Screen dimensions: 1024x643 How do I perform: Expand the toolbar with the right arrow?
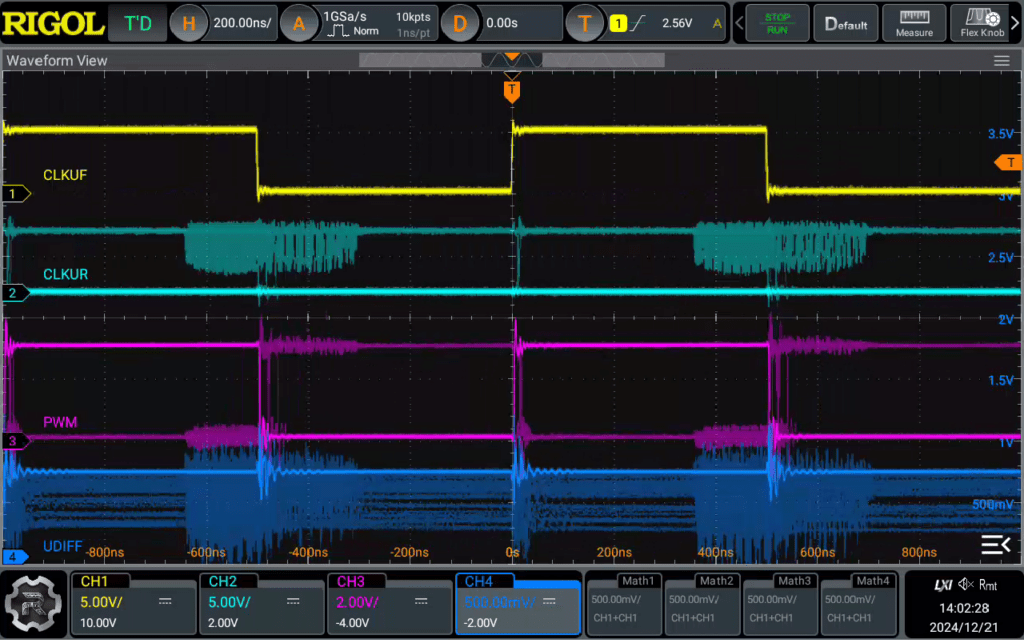tap(1016, 24)
